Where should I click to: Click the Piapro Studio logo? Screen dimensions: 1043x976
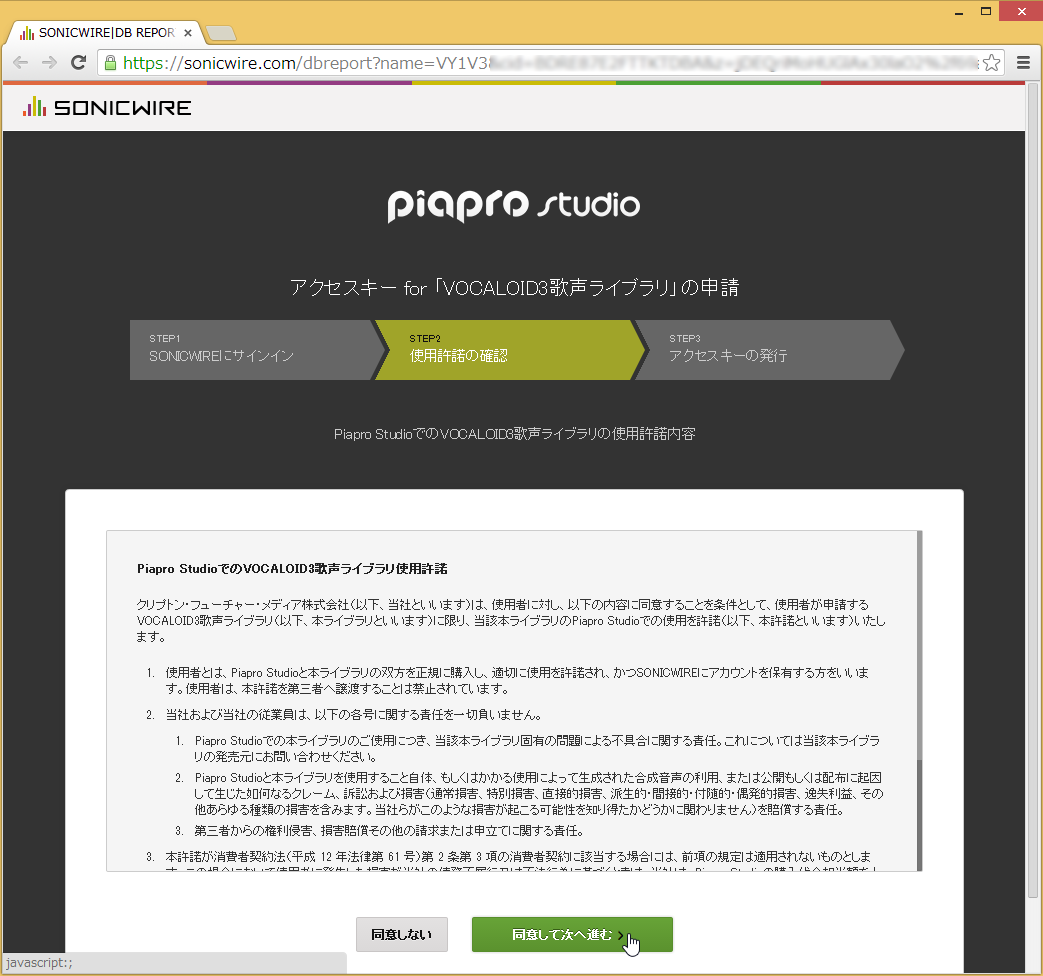coord(514,204)
